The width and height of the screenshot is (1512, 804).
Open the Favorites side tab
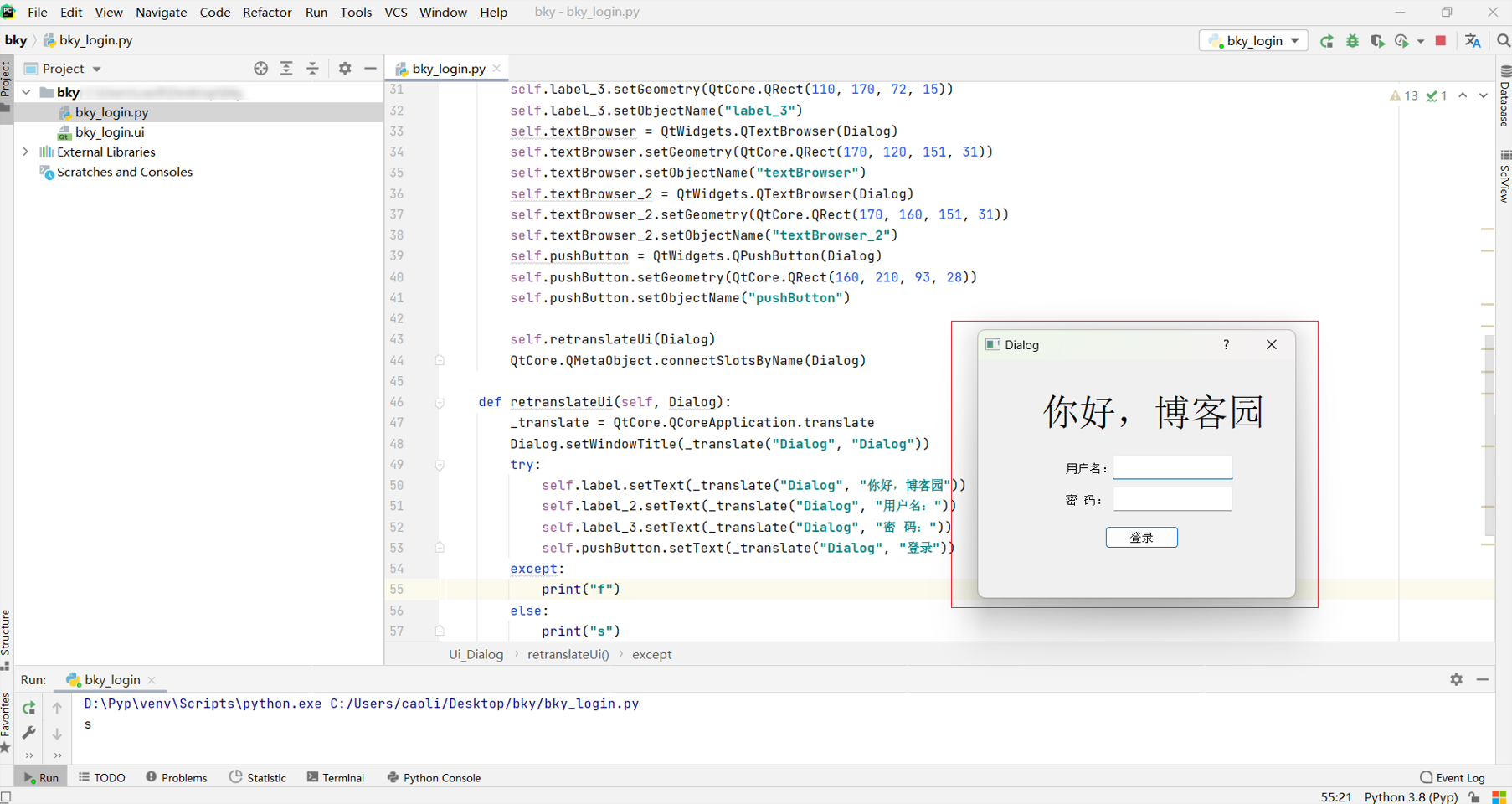(x=6, y=724)
